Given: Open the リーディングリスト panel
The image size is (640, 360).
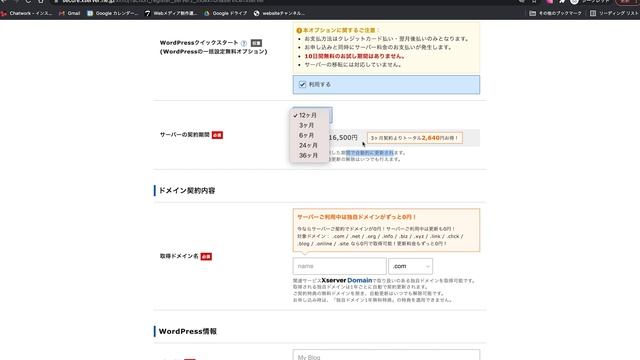Looking at the screenshot, I should (x=614, y=13).
